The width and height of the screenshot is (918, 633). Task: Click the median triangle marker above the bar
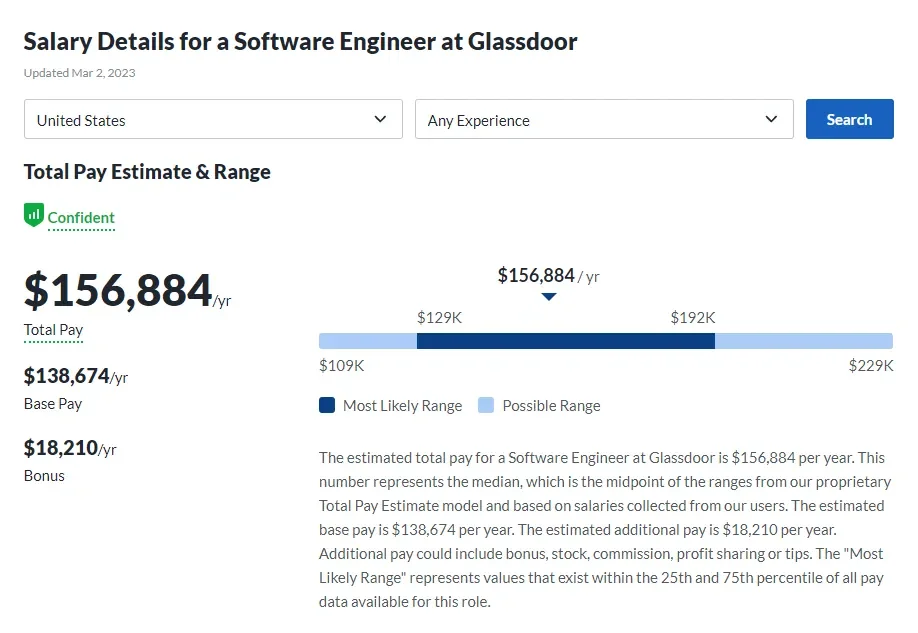point(548,296)
